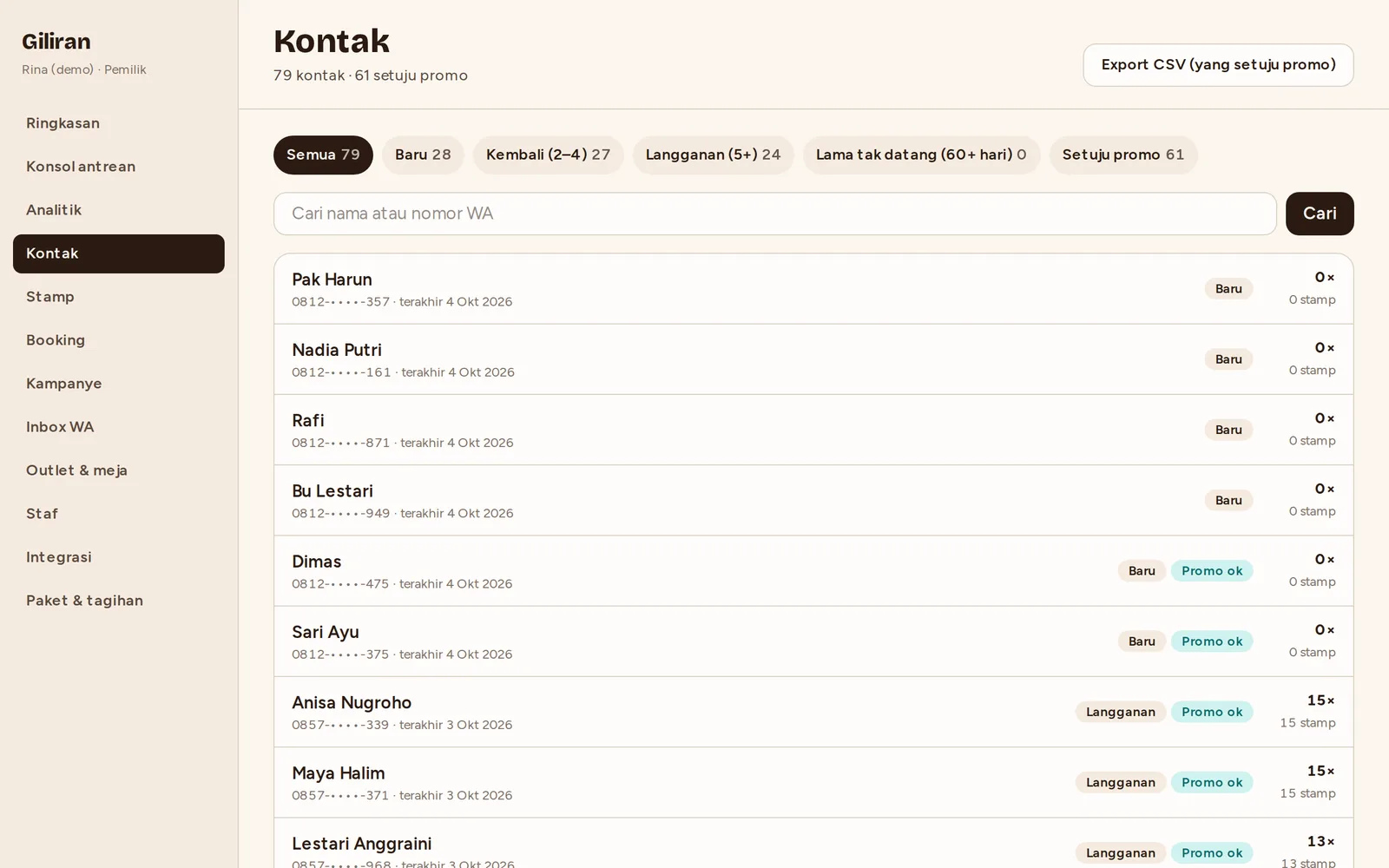Image resolution: width=1389 pixels, height=868 pixels.
Task: Navigate to Booking
Action: [x=119, y=340]
